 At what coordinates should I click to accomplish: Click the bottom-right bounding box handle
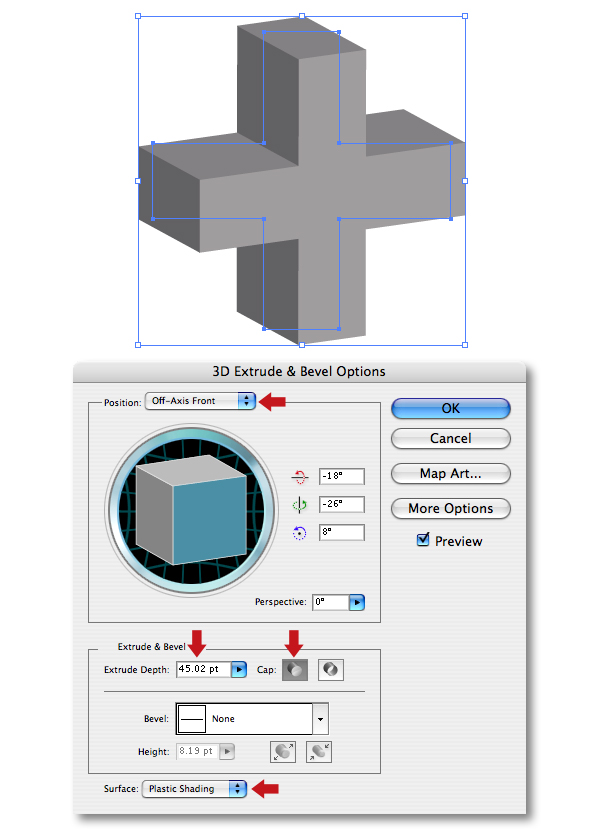tap(465, 345)
